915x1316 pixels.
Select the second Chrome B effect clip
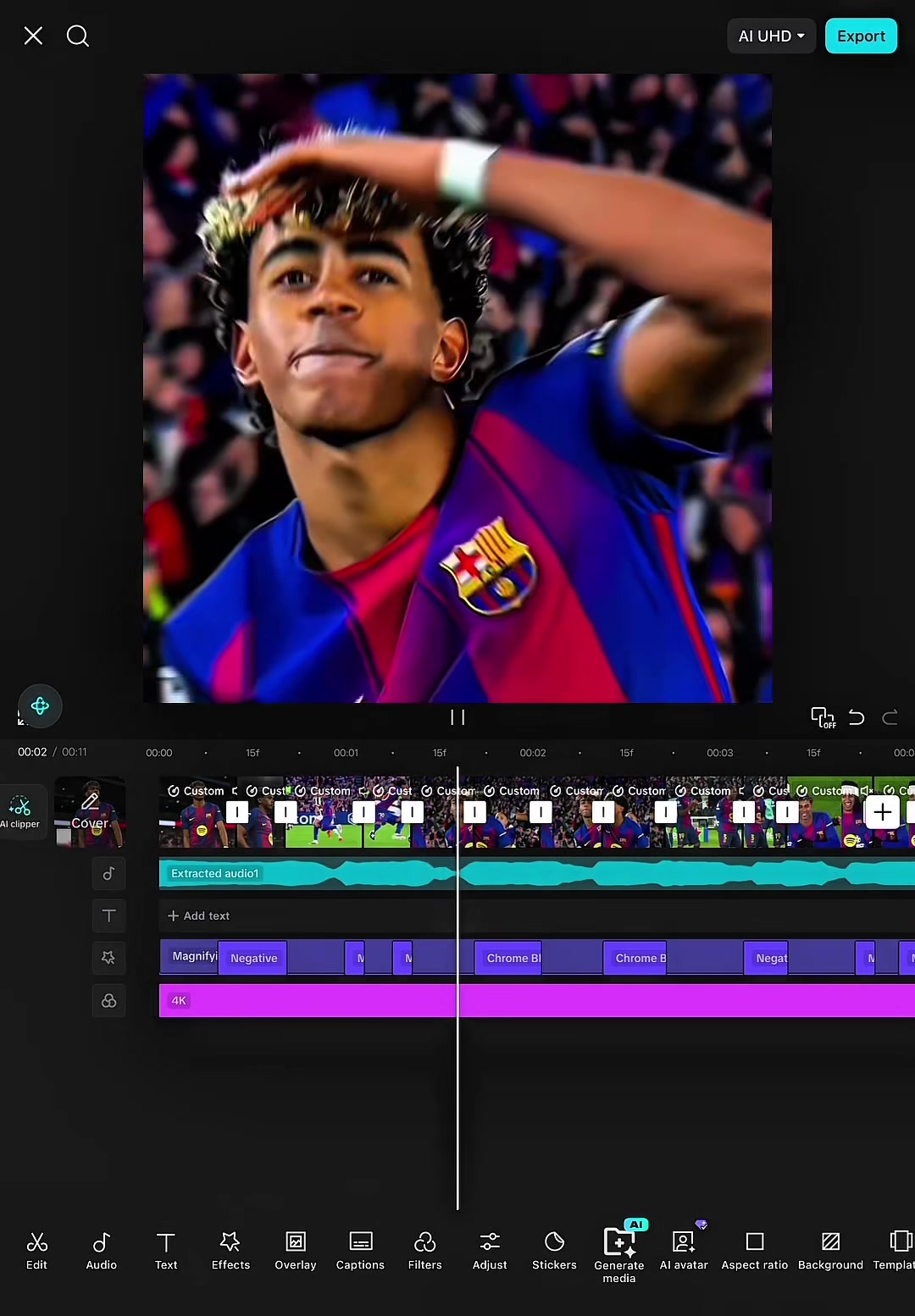click(x=635, y=958)
